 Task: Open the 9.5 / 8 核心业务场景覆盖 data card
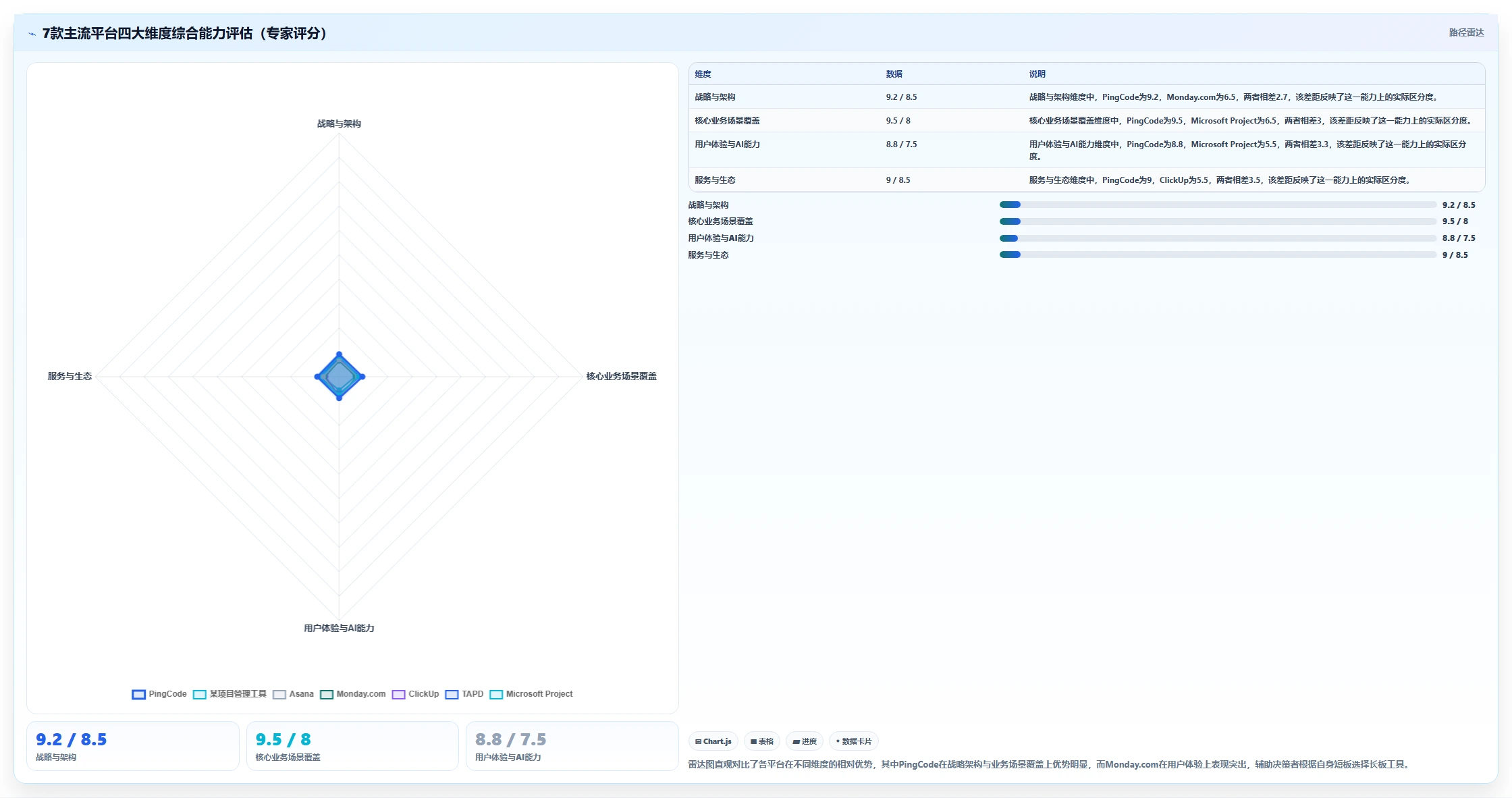click(352, 746)
